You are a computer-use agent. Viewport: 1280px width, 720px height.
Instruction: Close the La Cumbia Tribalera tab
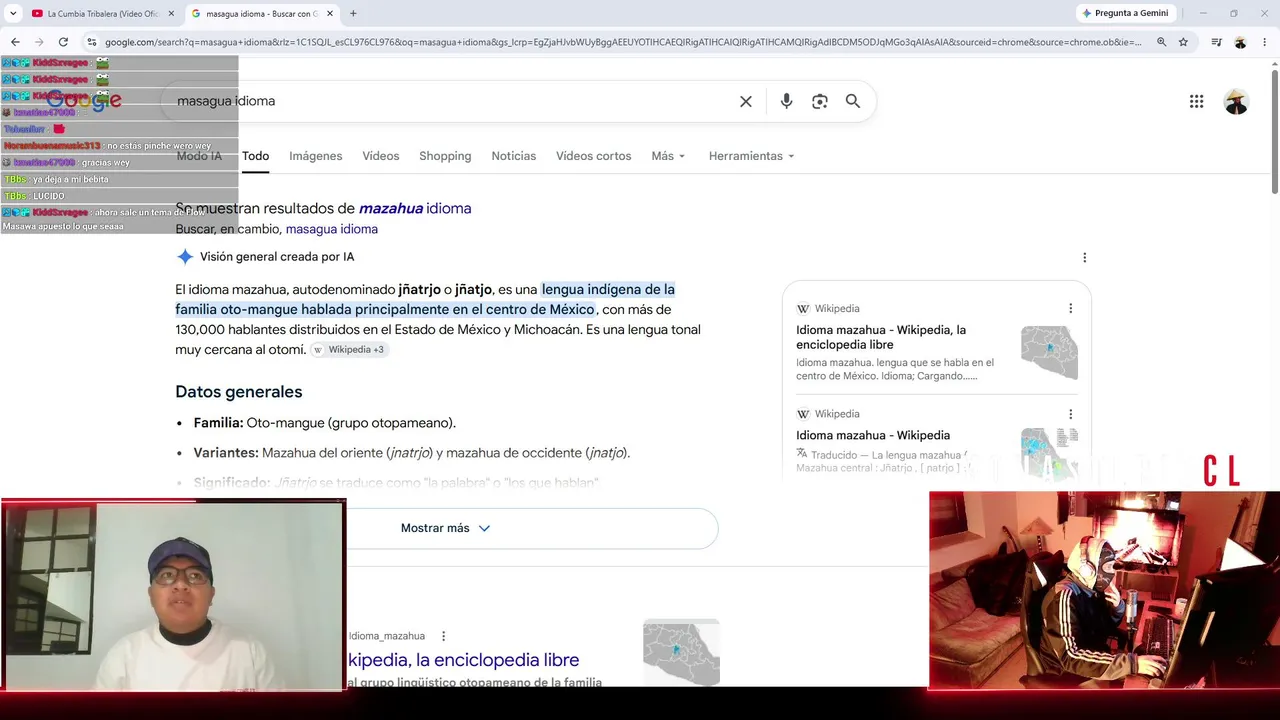pyautogui.click(x=171, y=14)
